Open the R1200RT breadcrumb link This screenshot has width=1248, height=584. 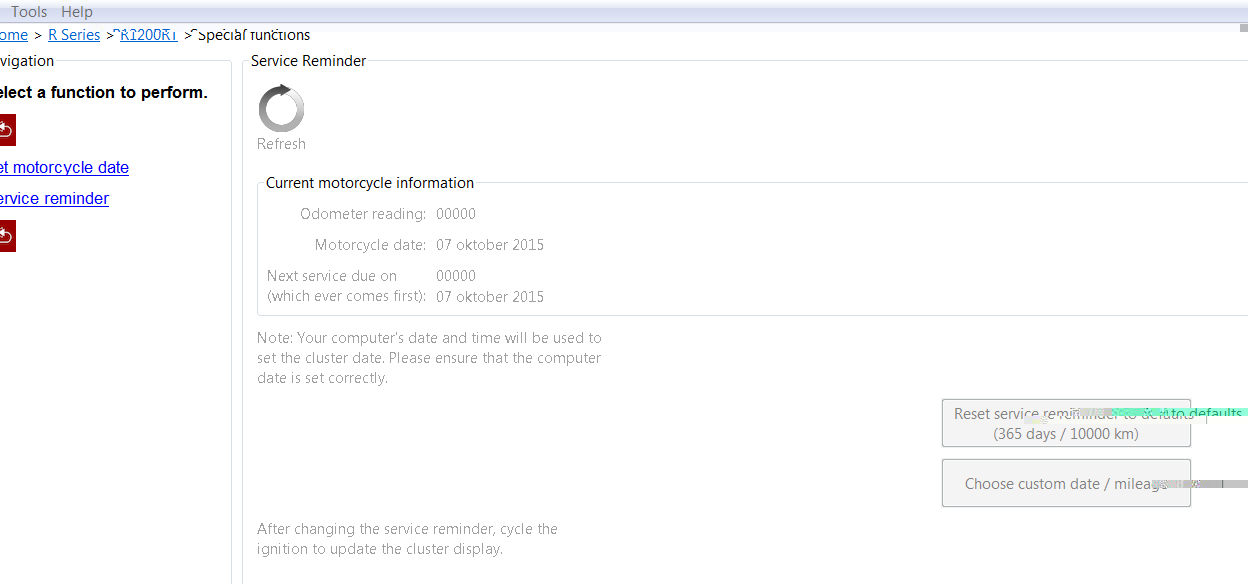[x=147, y=35]
